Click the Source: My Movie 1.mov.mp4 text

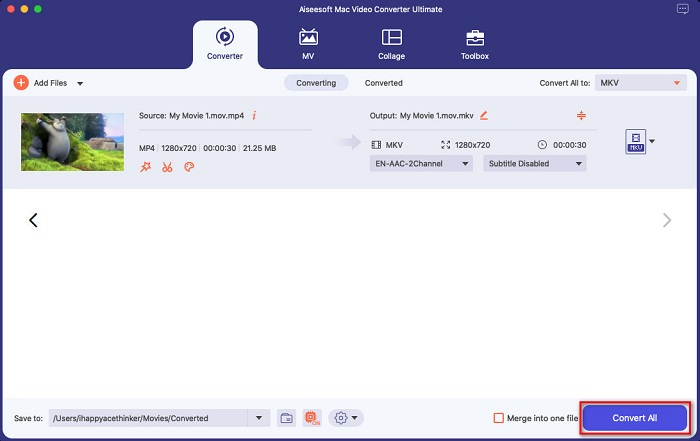click(192, 116)
